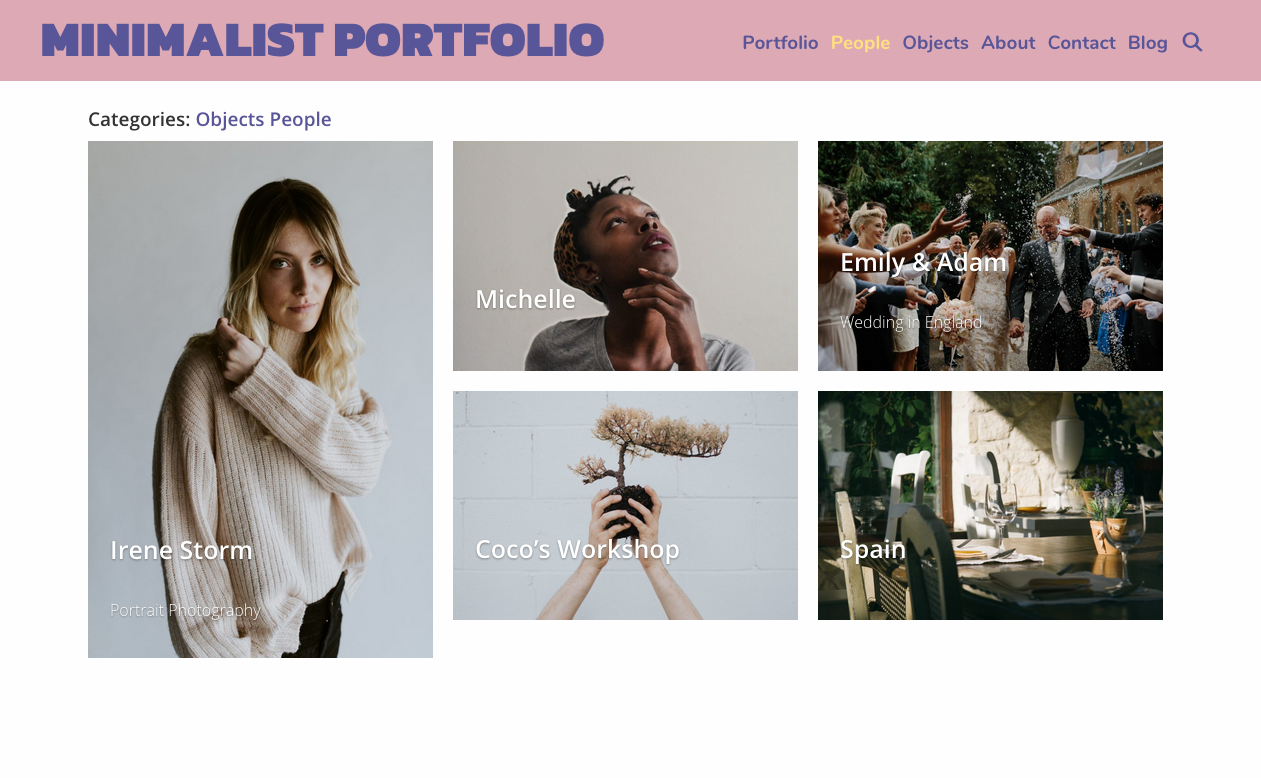Viewport: 1261px width, 778px height.
Task: Open the About page link
Action: point(1008,43)
